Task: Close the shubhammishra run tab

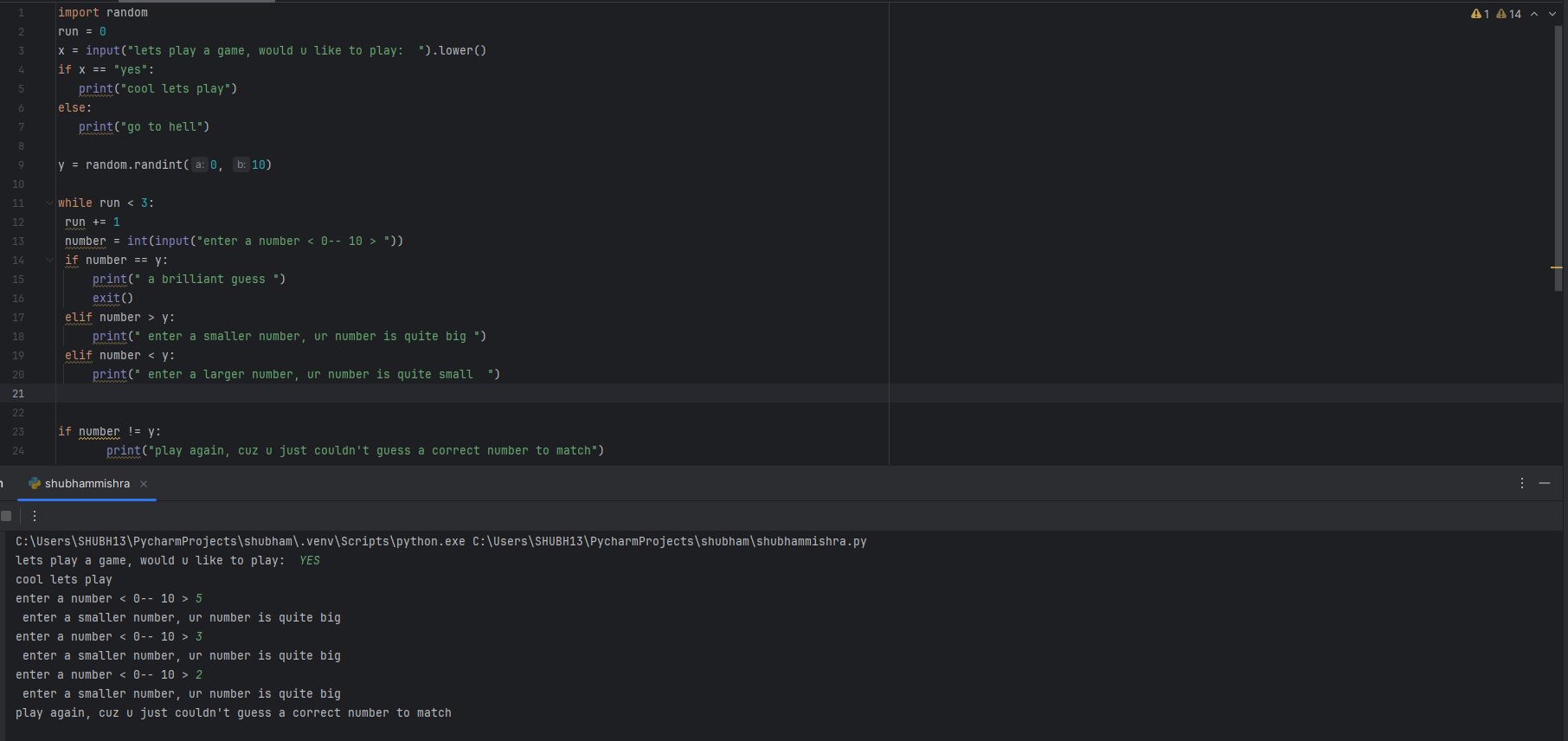Action: [x=144, y=484]
